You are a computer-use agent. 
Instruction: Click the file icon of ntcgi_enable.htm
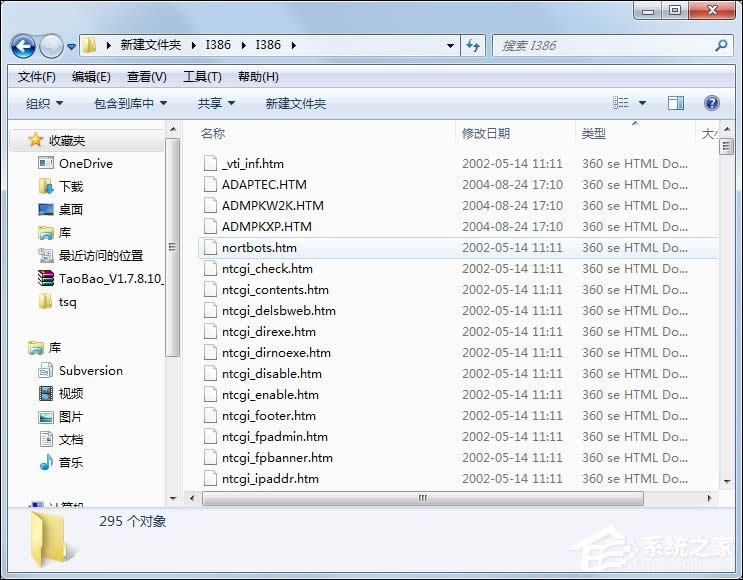[210, 395]
